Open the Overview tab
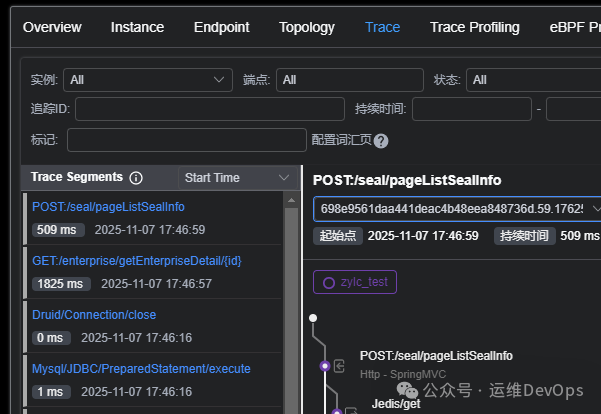 point(52,27)
